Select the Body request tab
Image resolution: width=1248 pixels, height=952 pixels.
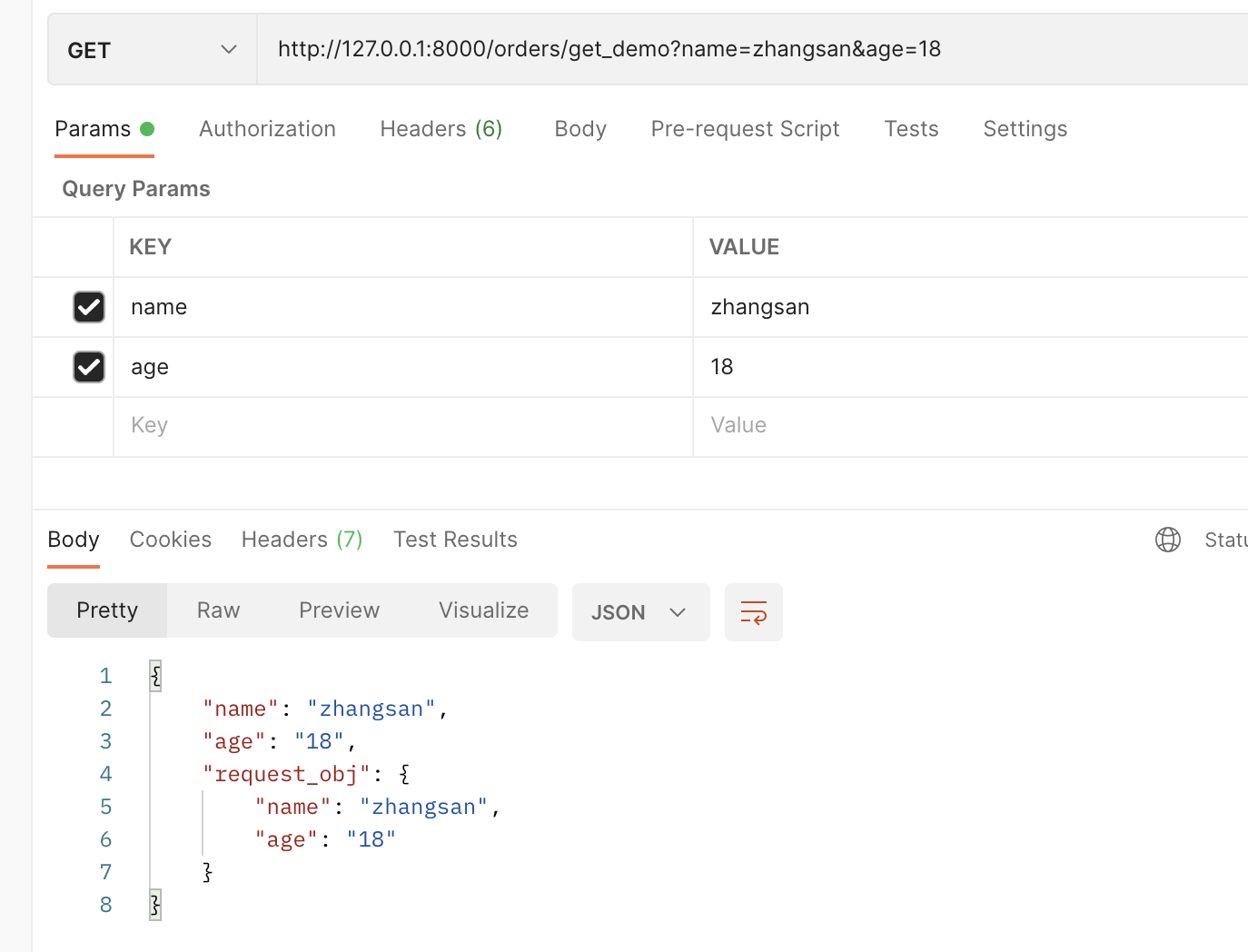point(579,128)
